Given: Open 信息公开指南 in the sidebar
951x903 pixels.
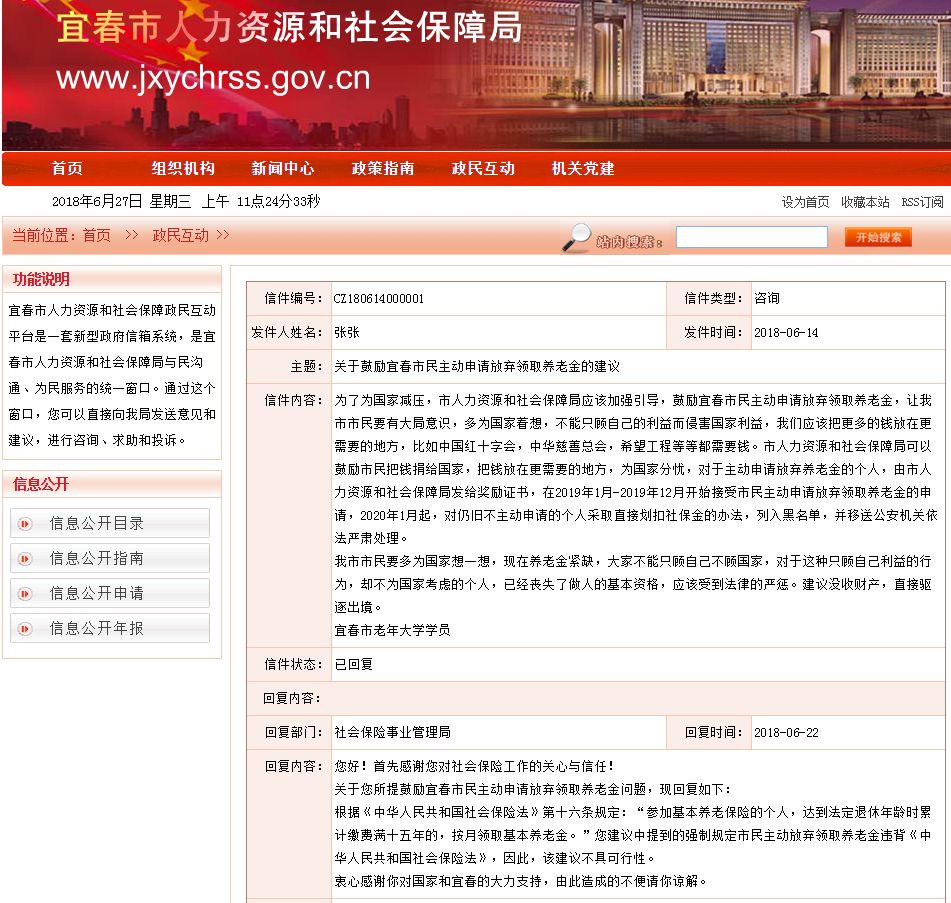Looking at the screenshot, I should coord(110,559).
